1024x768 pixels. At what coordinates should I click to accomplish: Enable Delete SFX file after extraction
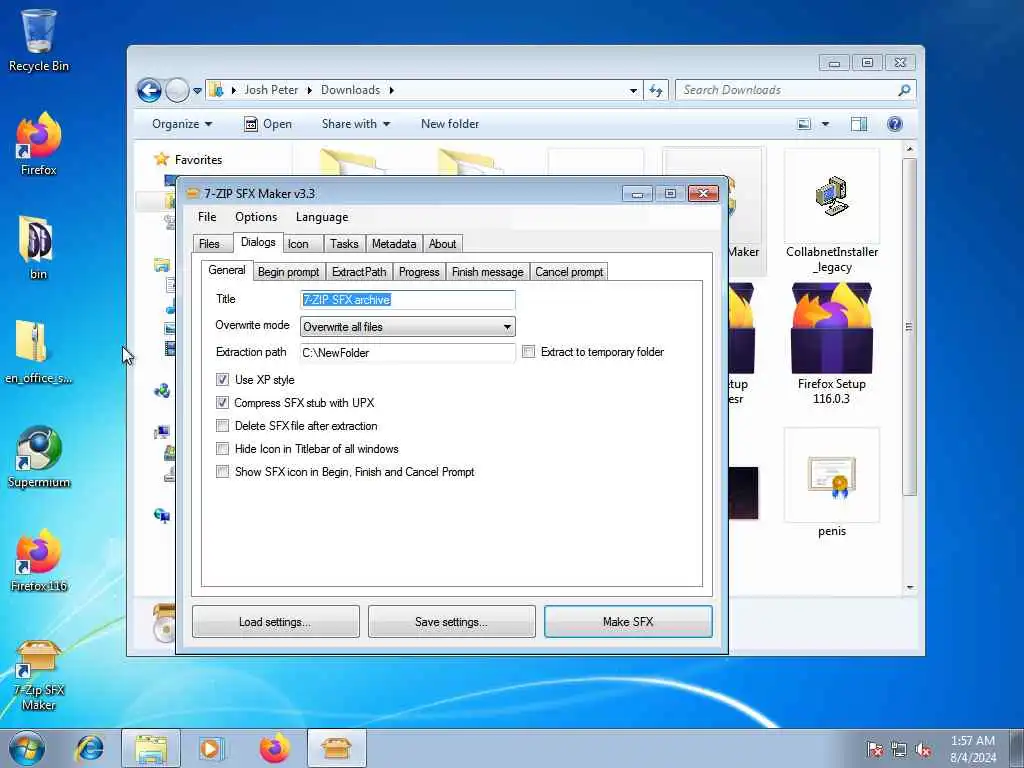[x=223, y=426]
